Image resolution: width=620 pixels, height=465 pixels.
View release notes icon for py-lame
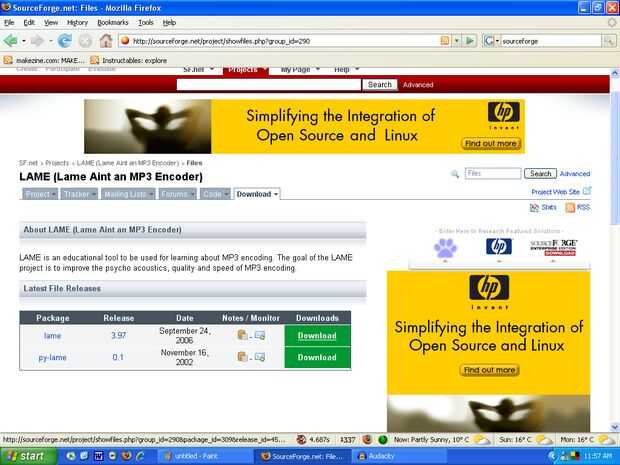pyautogui.click(x=242, y=357)
